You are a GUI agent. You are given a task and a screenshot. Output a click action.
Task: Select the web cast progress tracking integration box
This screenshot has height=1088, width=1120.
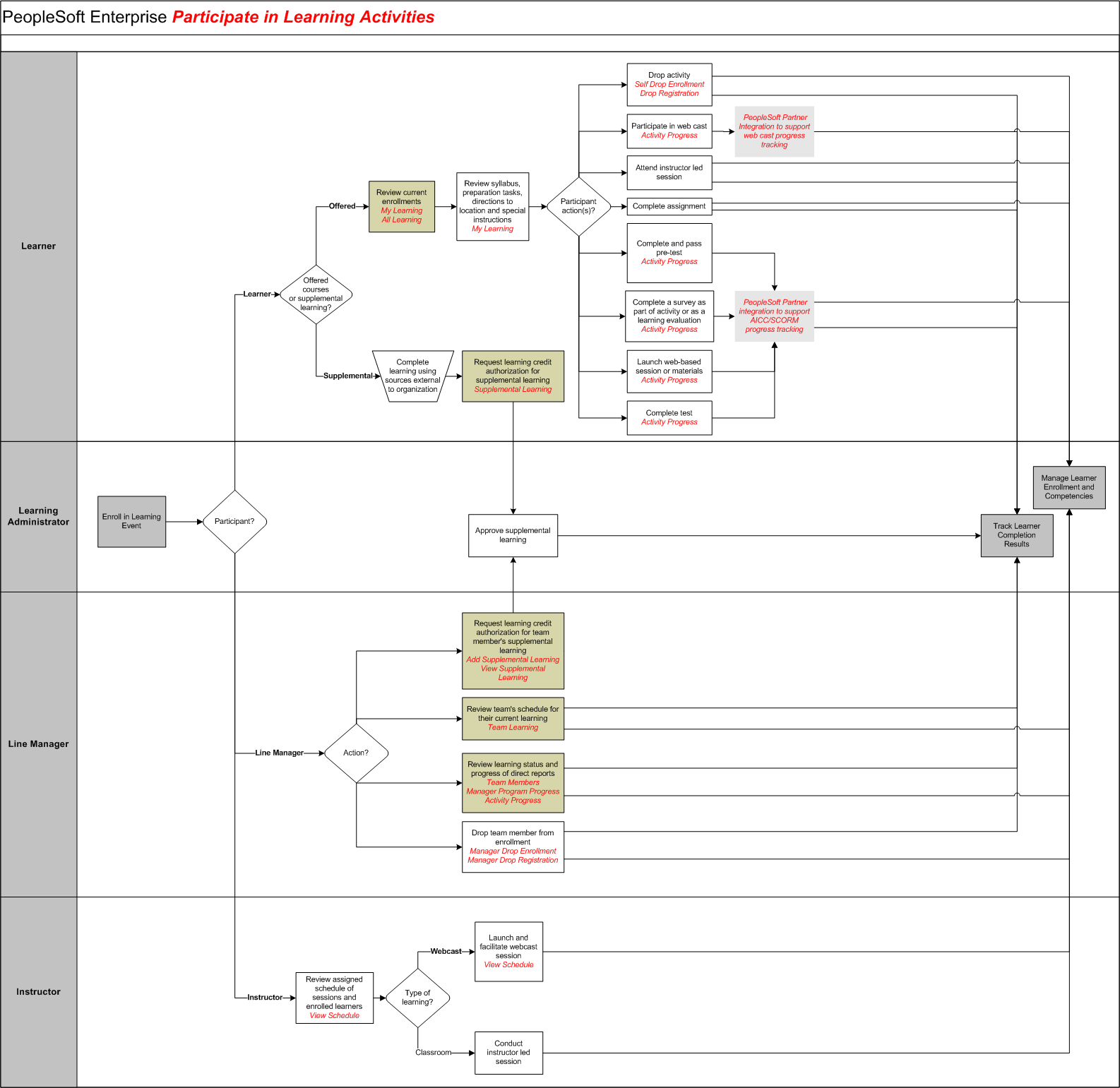[x=775, y=131]
